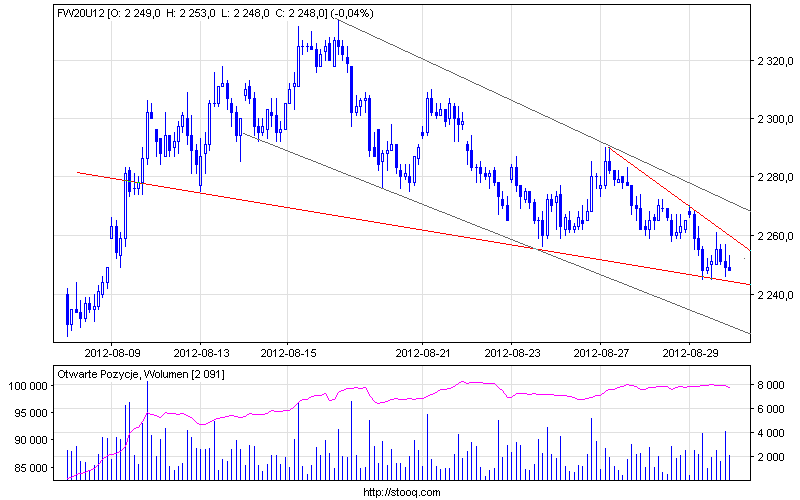Click the 2012-08-15 date label
800x500 pixels.
click(x=288, y=353)
